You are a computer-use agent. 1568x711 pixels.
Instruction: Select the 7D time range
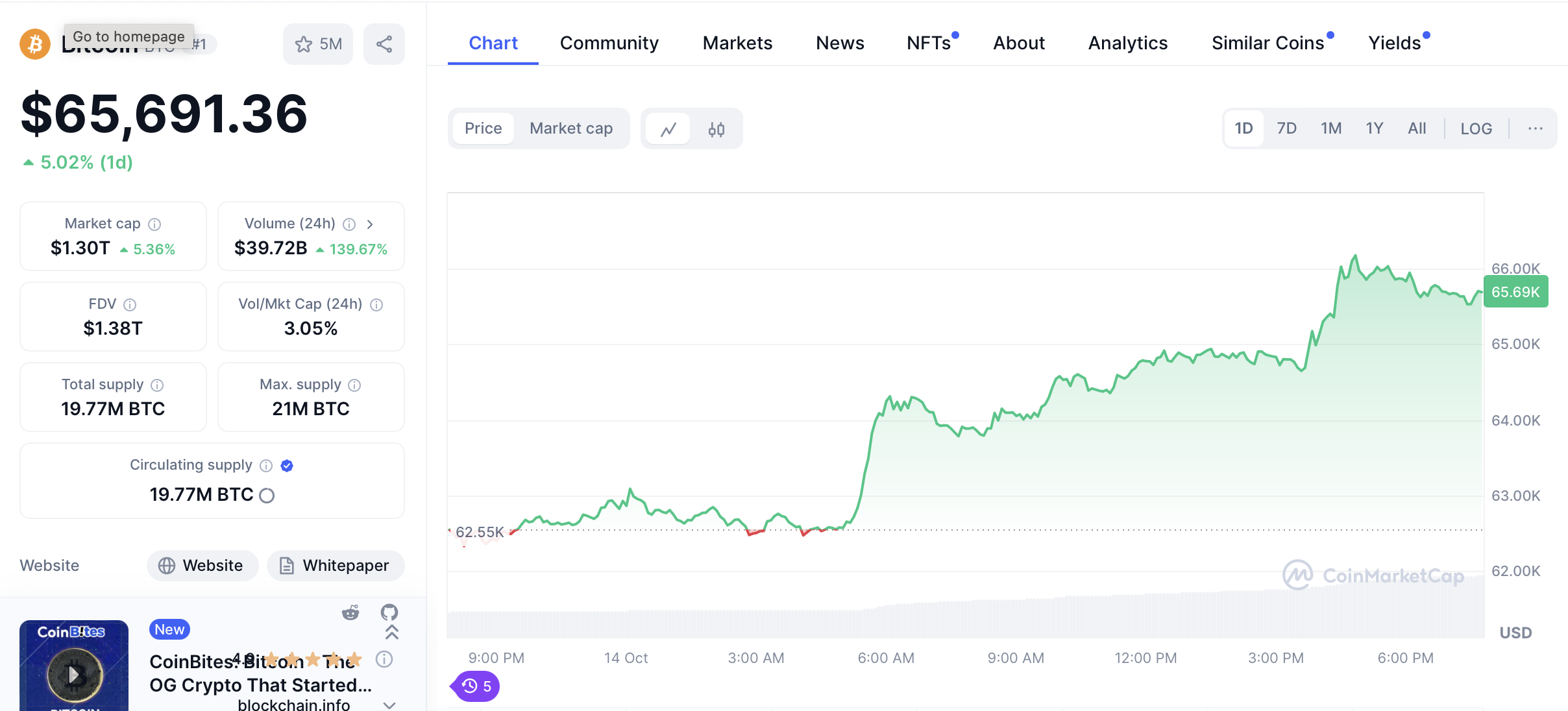(x=1286, y=128)
